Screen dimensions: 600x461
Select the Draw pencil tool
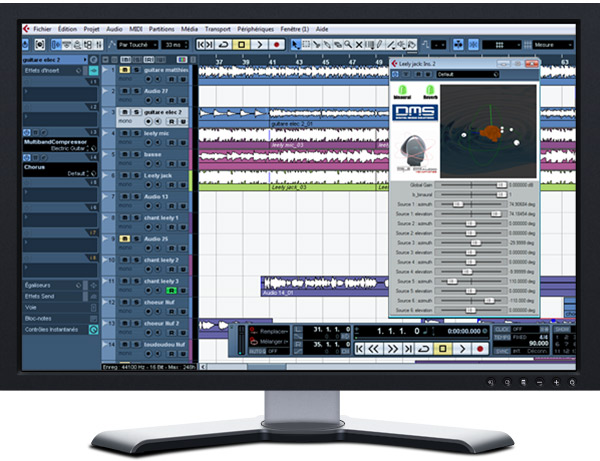(x=380, y=45)
